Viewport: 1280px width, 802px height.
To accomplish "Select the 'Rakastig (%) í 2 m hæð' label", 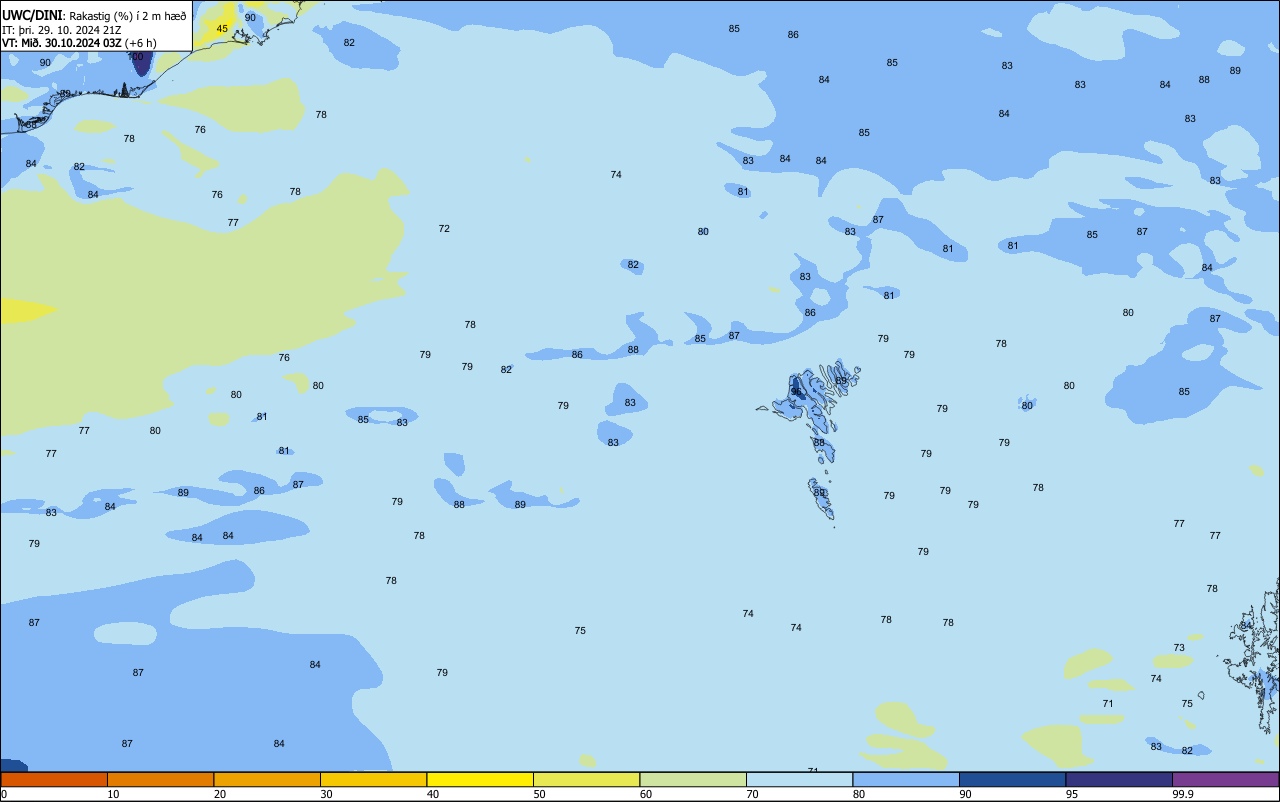I will [128, 15].
